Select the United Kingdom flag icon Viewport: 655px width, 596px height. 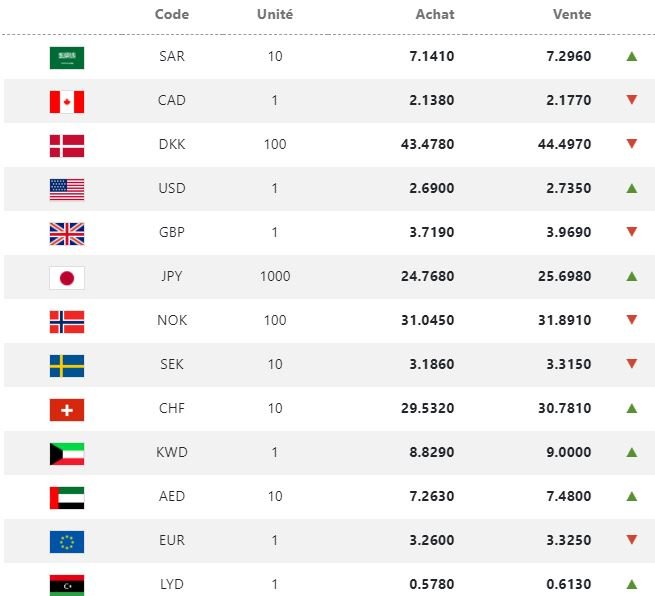click(67, 233)
